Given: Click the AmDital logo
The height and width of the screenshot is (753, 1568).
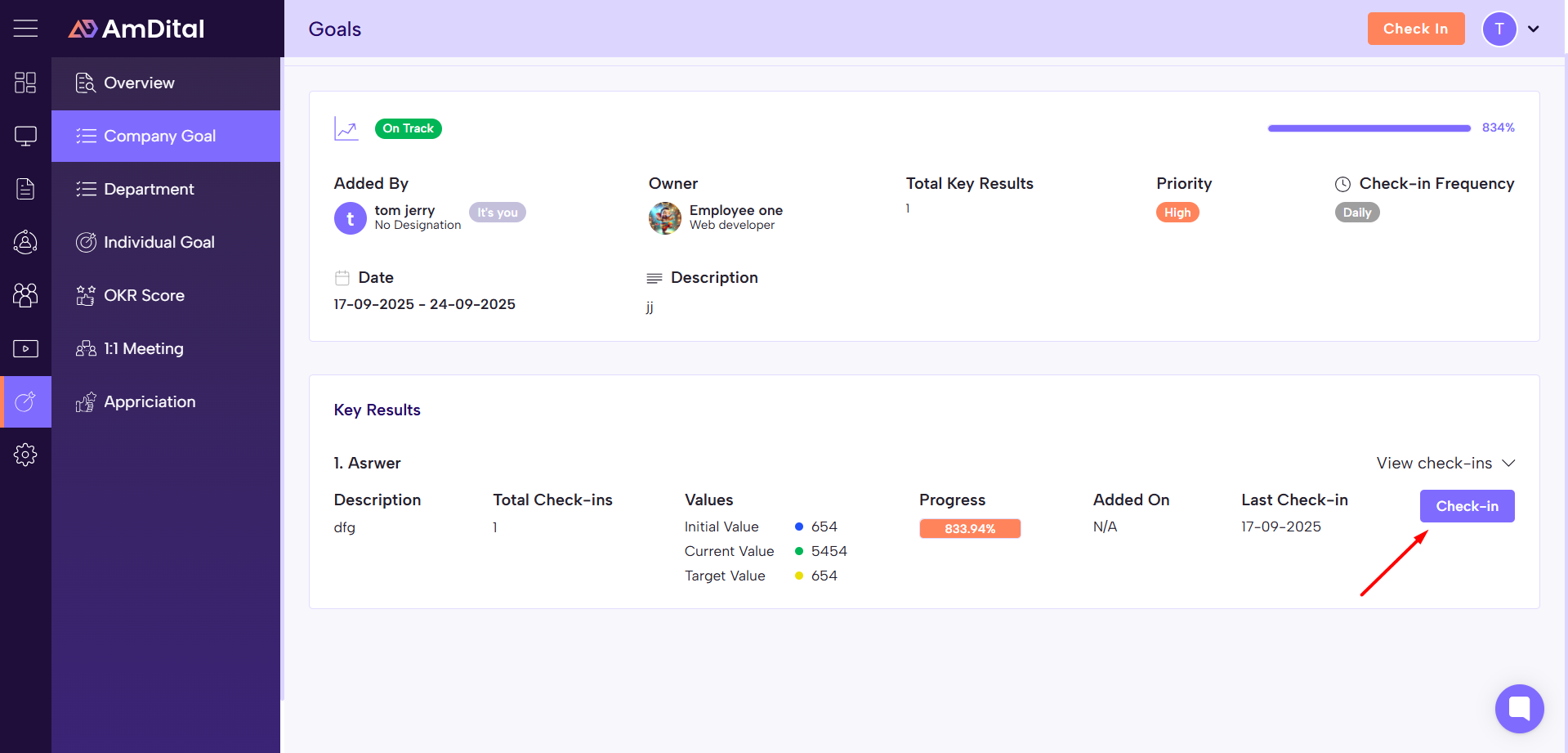Looking at the screenshot, I should (x=136, y=29).
